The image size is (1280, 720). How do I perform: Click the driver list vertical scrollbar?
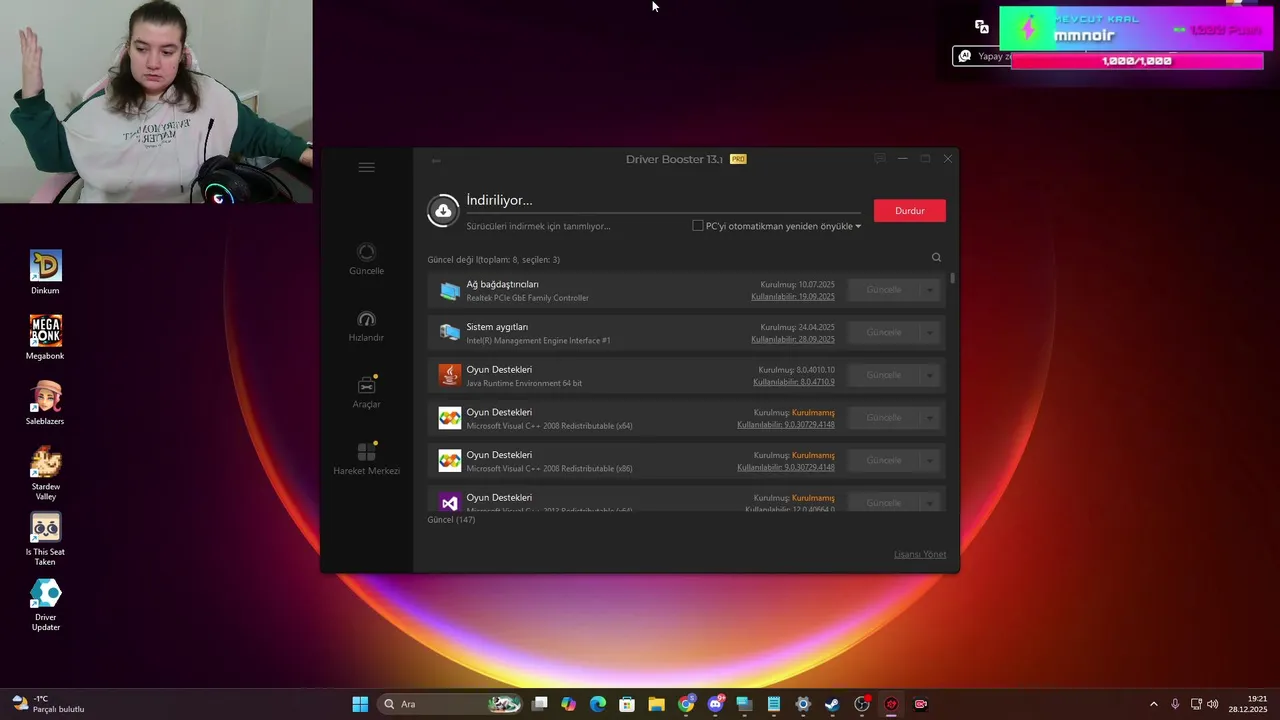952,278
